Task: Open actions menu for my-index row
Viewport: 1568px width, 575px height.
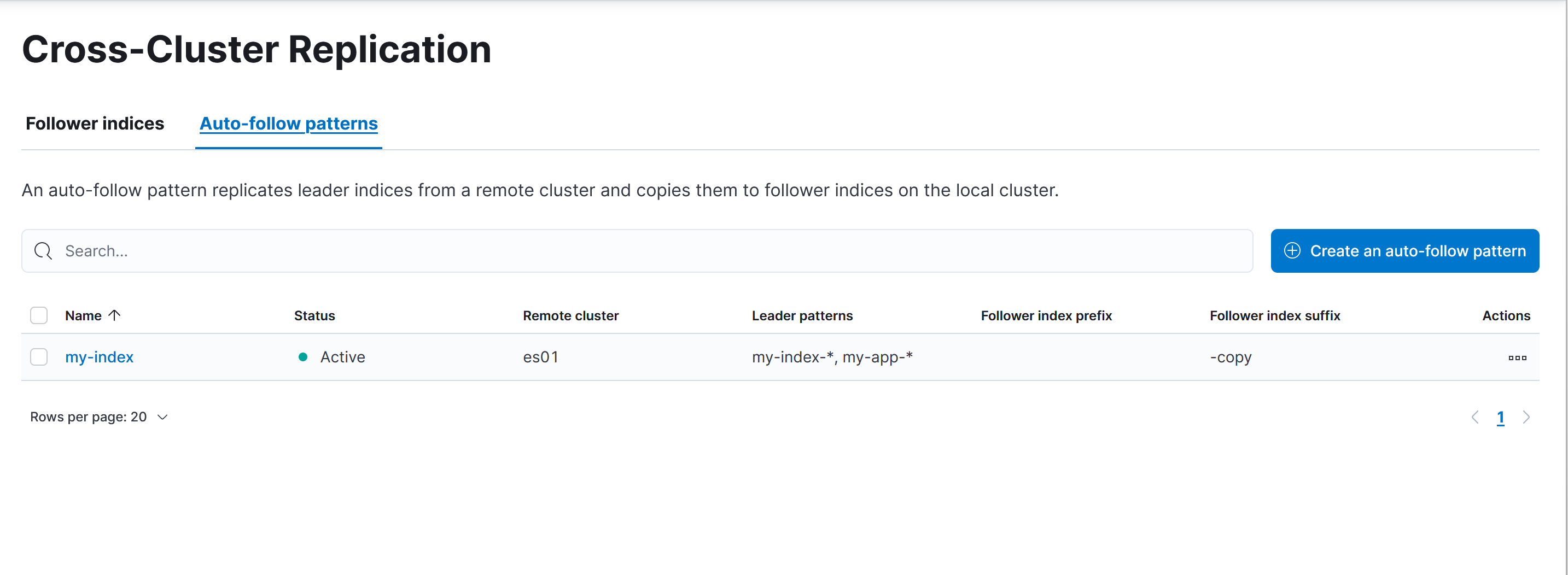Action: [x=1517, y=357]
